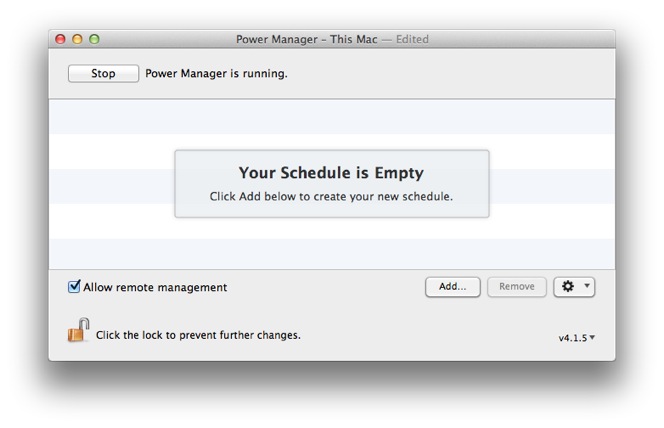This screenshot has width=664, height=428.
Task: Click the Your Schedule is Empty heading
Action: pyautogui.click(x=331, y=173)
